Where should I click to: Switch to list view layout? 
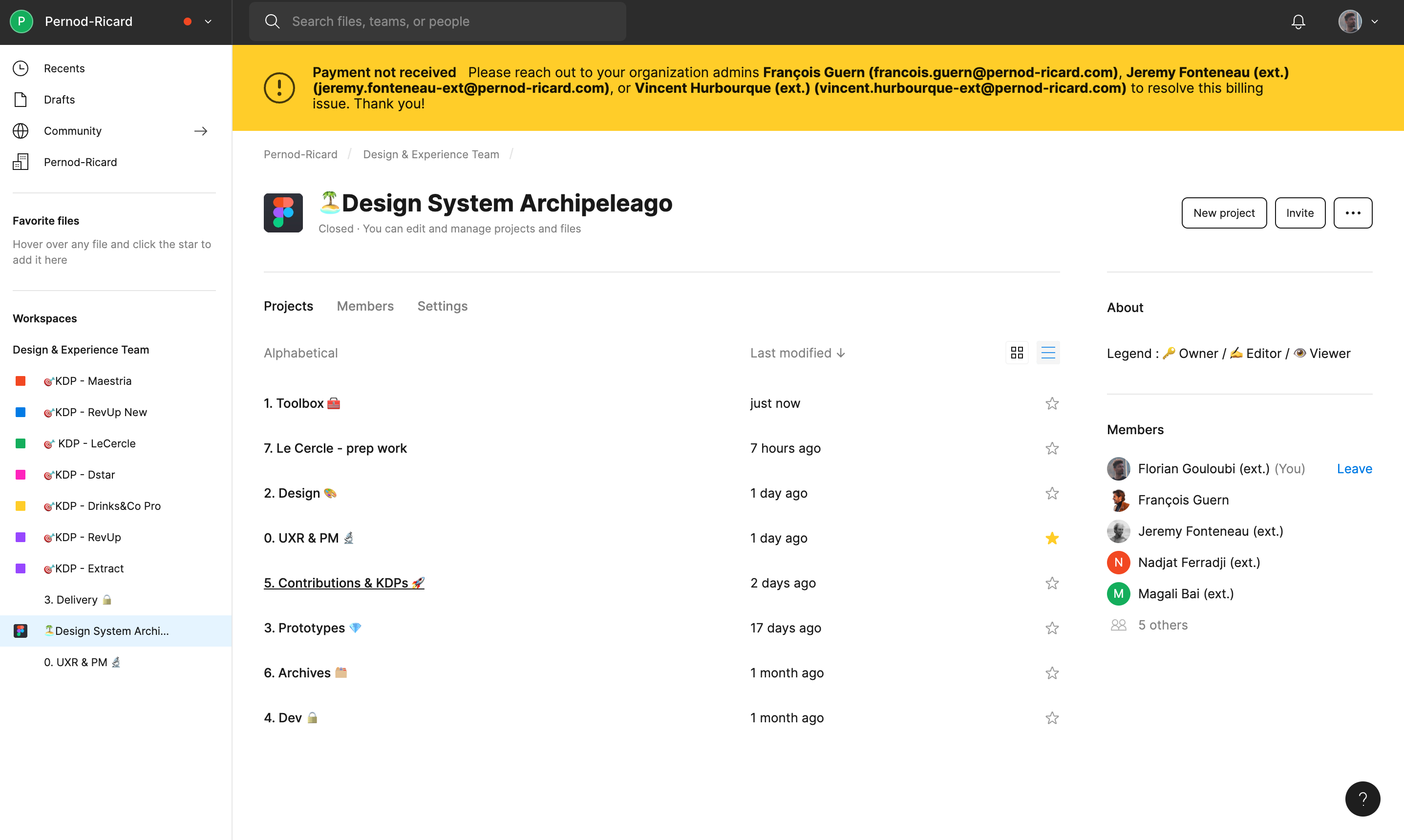coord(1048,353)
